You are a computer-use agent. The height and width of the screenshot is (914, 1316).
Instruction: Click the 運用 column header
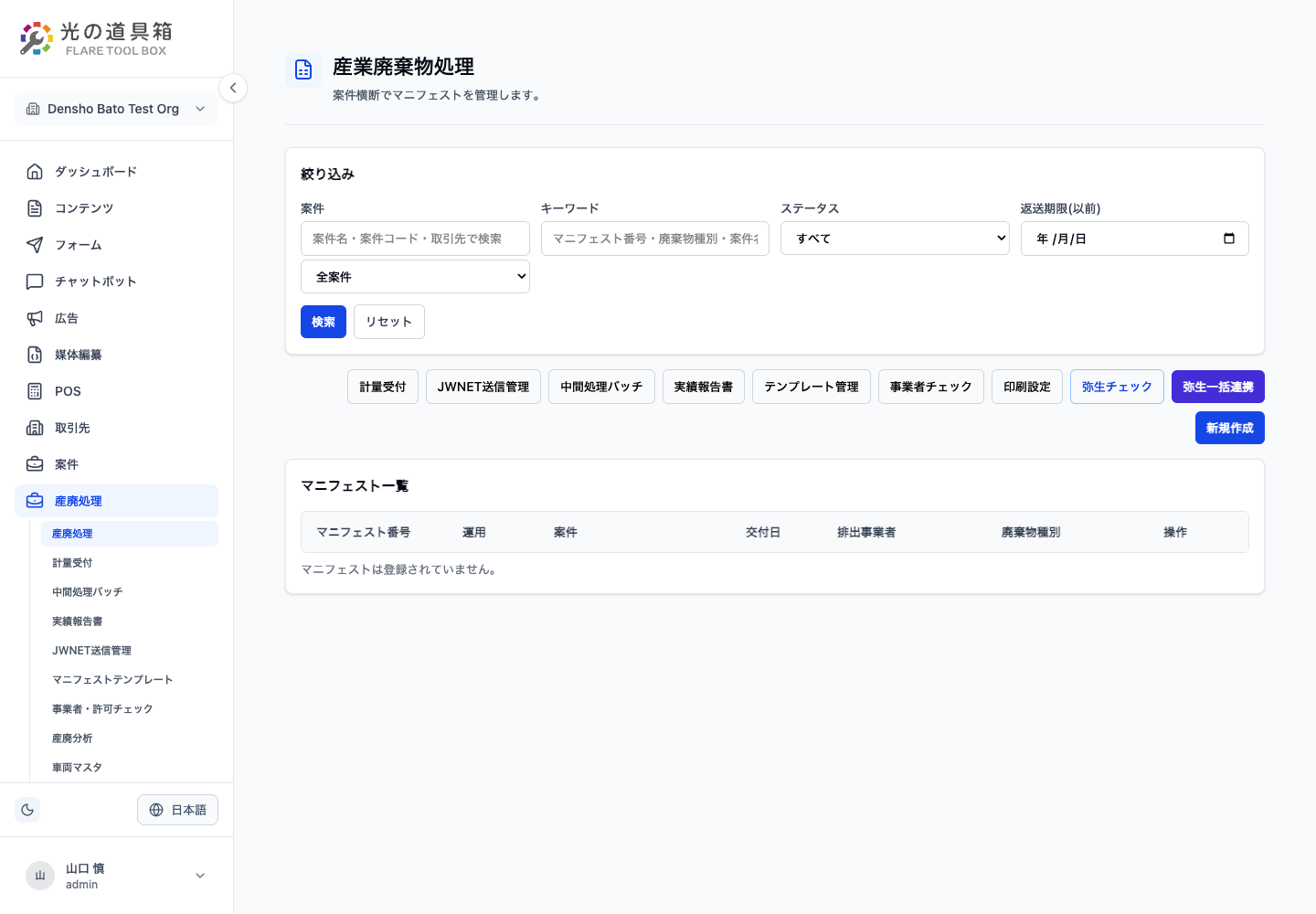click(474, 532)
